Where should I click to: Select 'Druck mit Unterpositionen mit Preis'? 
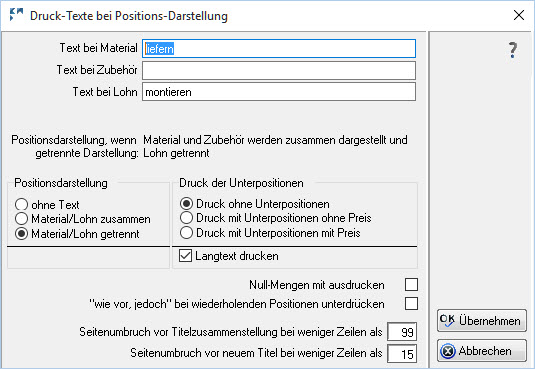[186, 232]
